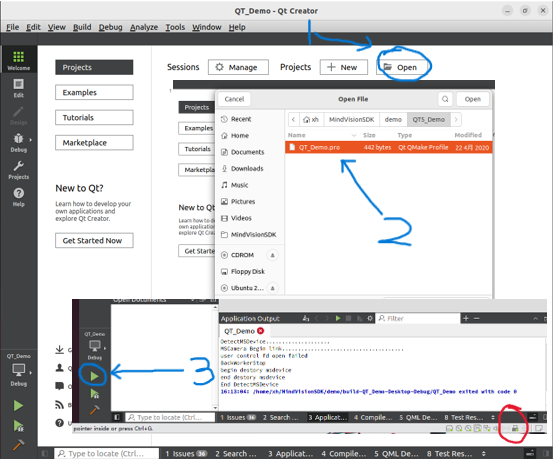Viewport: 553px width, 459px height.
Task: Start debugging with play-bug icon
Action: point(18,425)
